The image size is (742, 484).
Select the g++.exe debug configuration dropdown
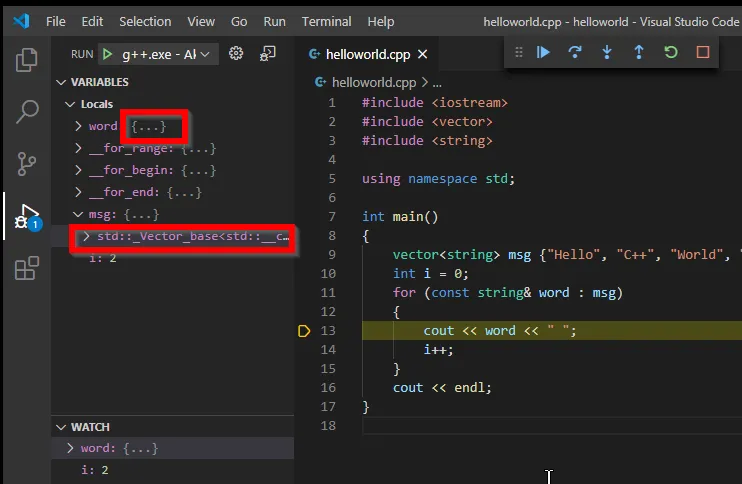pos(159,54)
